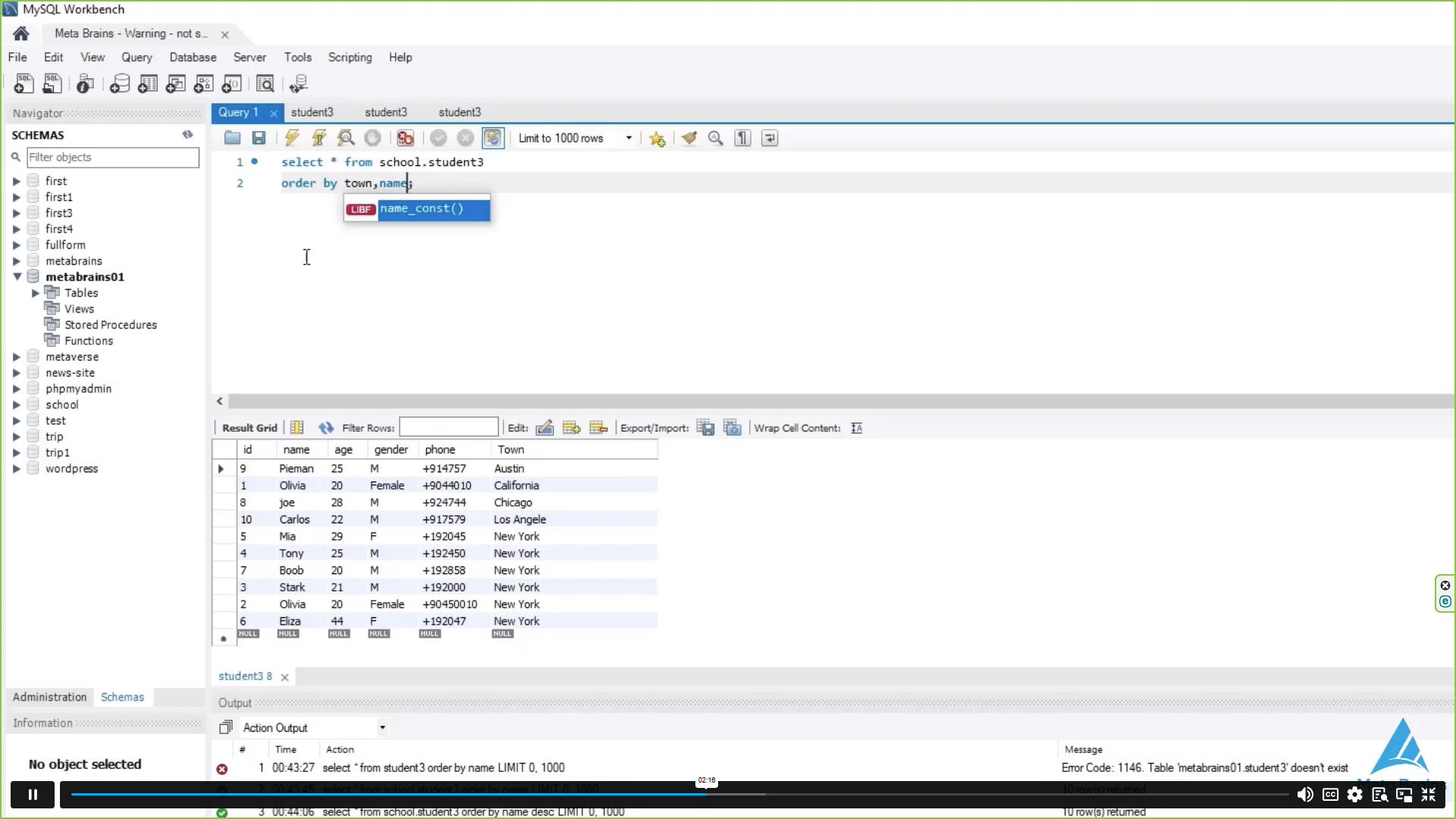
Task: Click the beautify query broom icon
Action: pyautogui.click(x=689, y=138)
